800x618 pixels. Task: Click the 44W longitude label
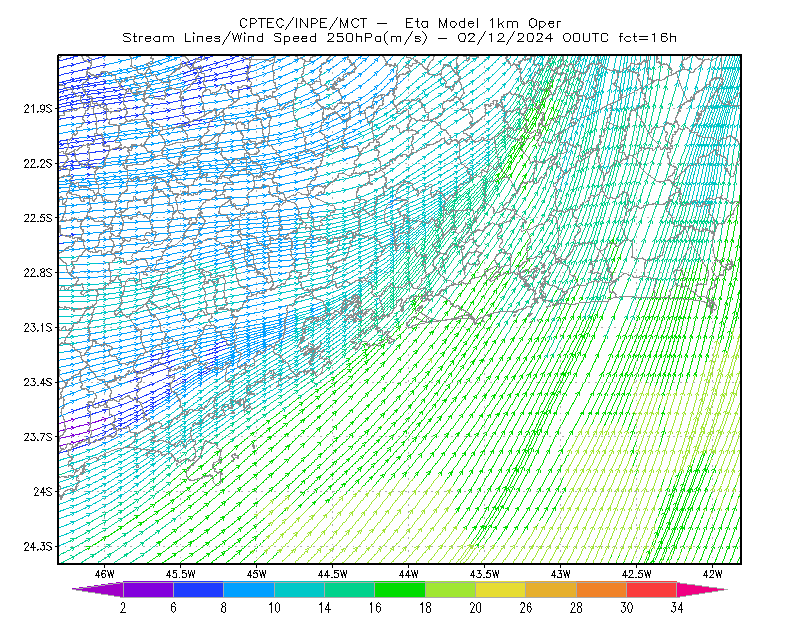click(x=409, y=574)
